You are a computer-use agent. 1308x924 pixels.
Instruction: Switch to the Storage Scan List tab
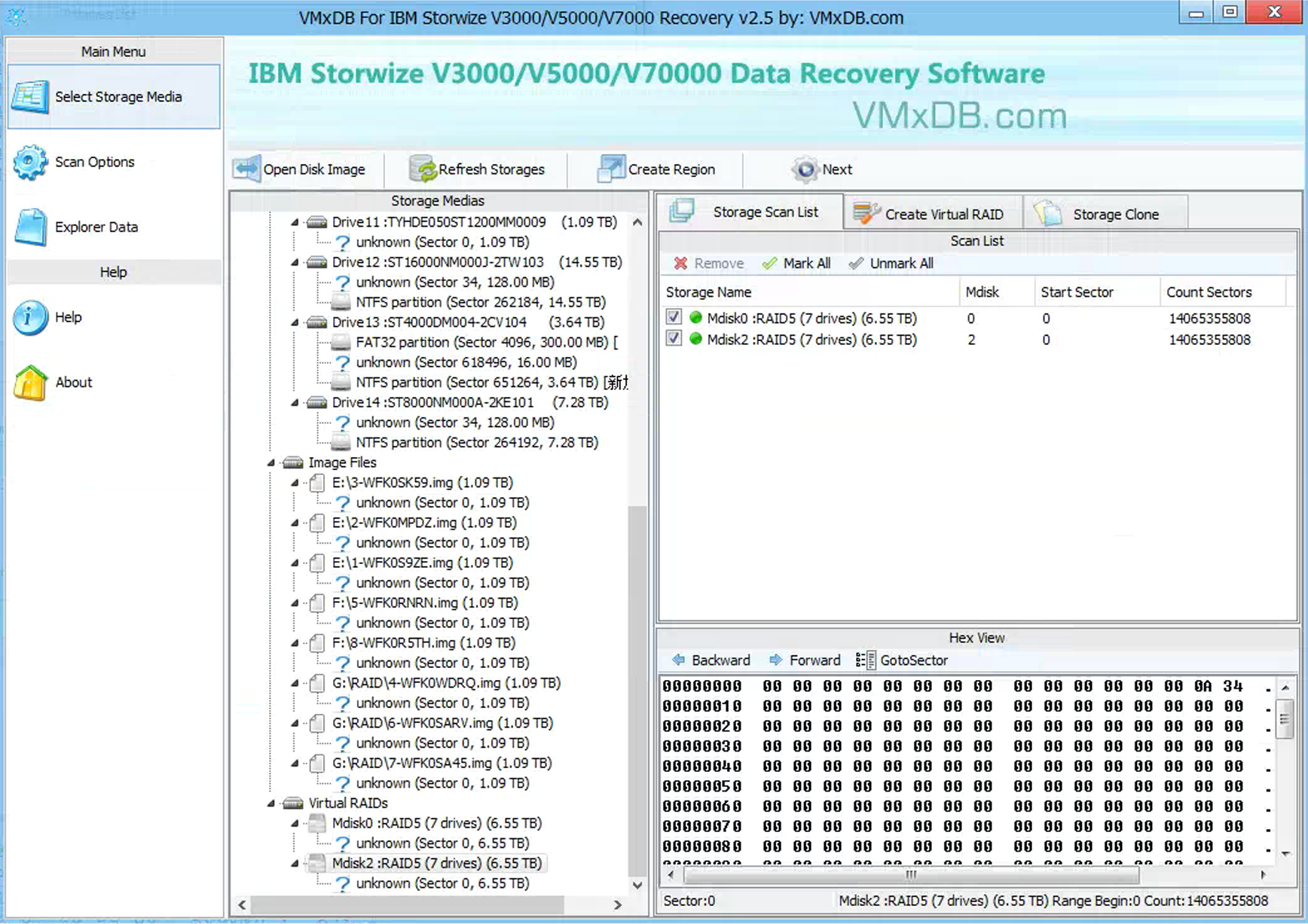(751, 212)
